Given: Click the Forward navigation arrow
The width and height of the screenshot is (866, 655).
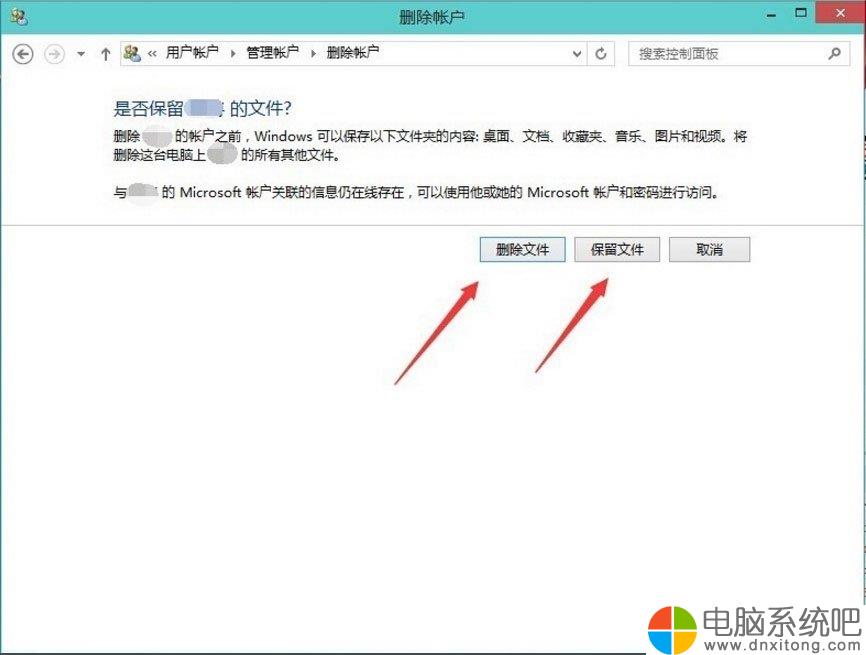Looking at the screenshot, I should (x=54, y=54).
